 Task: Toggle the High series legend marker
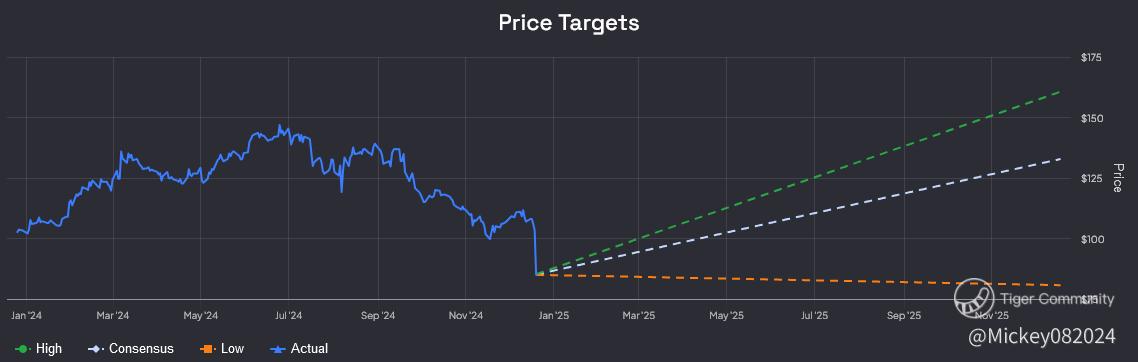pos(22,349)
